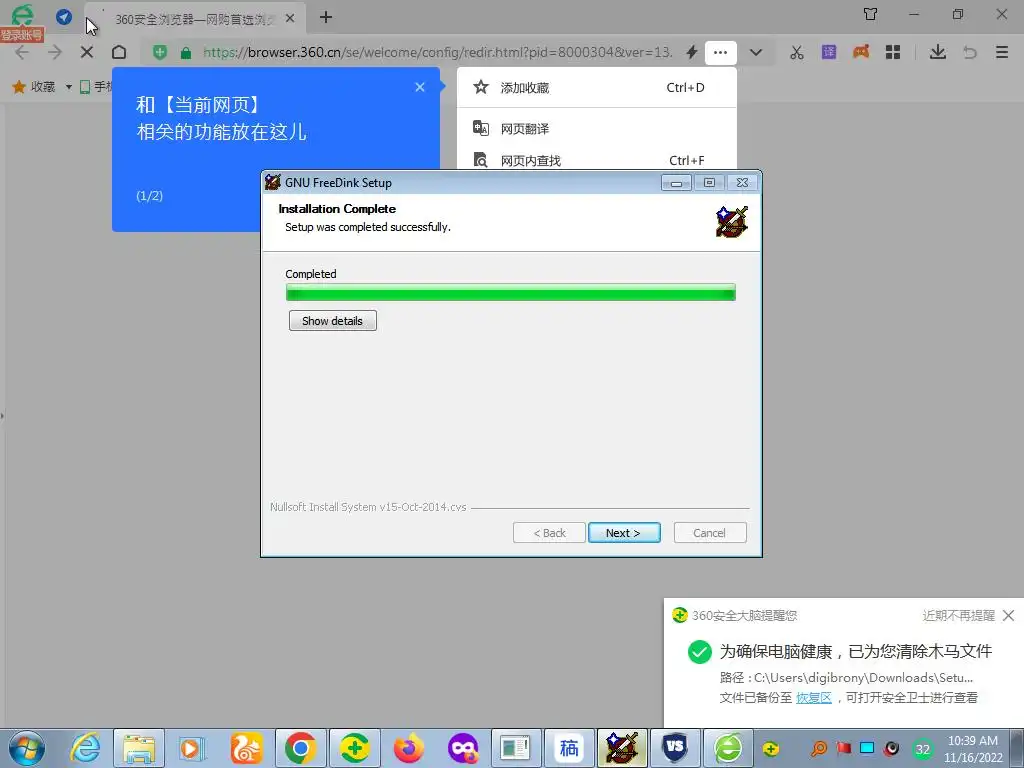The width and height of the screenshot is (1024, 768).
Task: Click the browser forward arrow
Action: coord(54,52)
